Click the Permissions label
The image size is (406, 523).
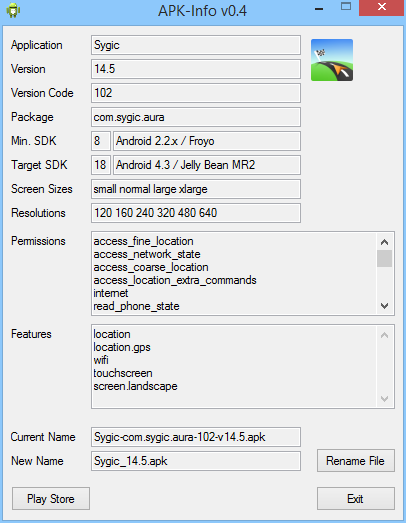38,241
